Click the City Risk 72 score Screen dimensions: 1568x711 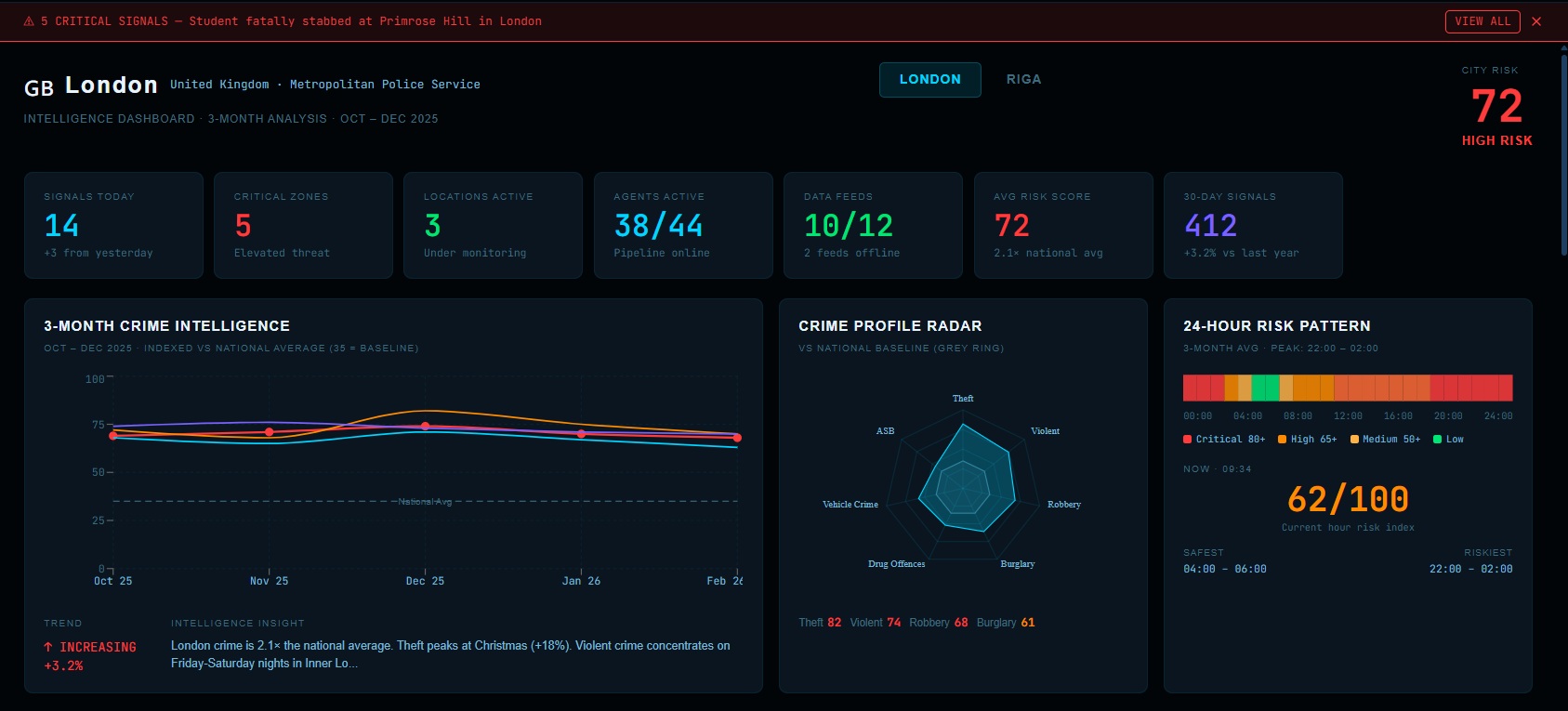coord(1496,106)
